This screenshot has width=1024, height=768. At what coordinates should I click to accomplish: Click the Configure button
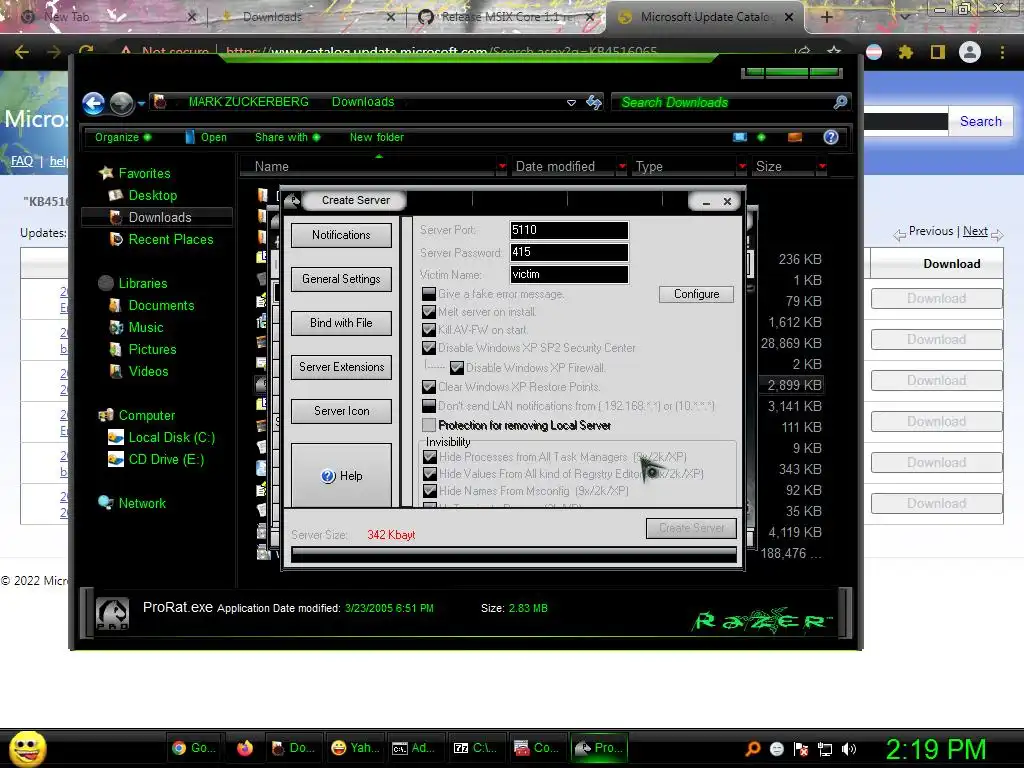[696, 294]
